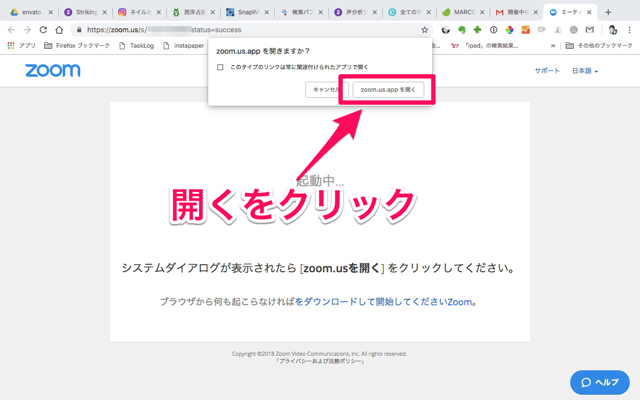This screenshot has height=400, width=640.
Task: Open the Firefox ブックマーク folder
Action: point(77,46)
